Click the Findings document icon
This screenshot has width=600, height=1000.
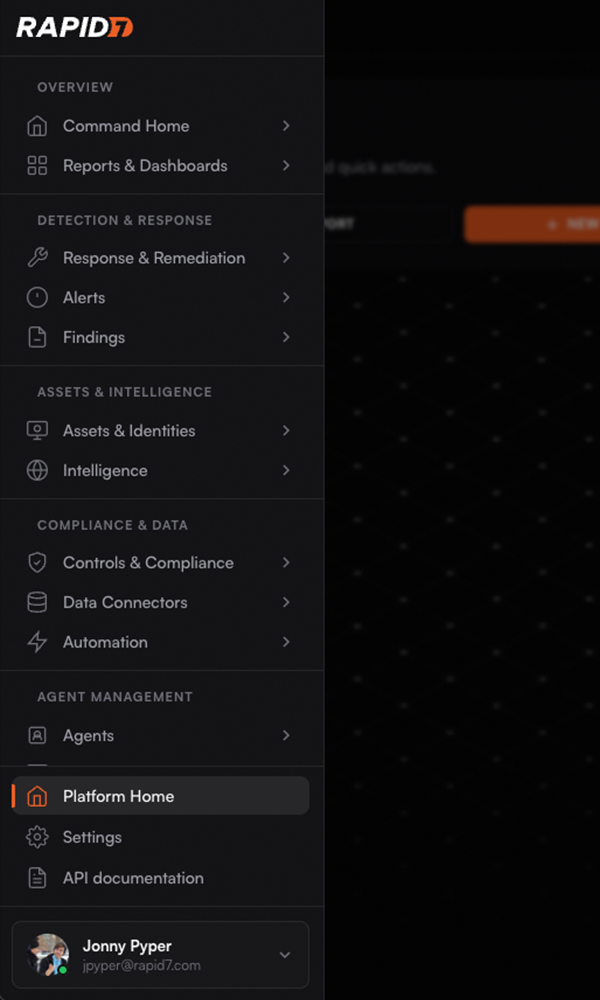pos(37,338)
